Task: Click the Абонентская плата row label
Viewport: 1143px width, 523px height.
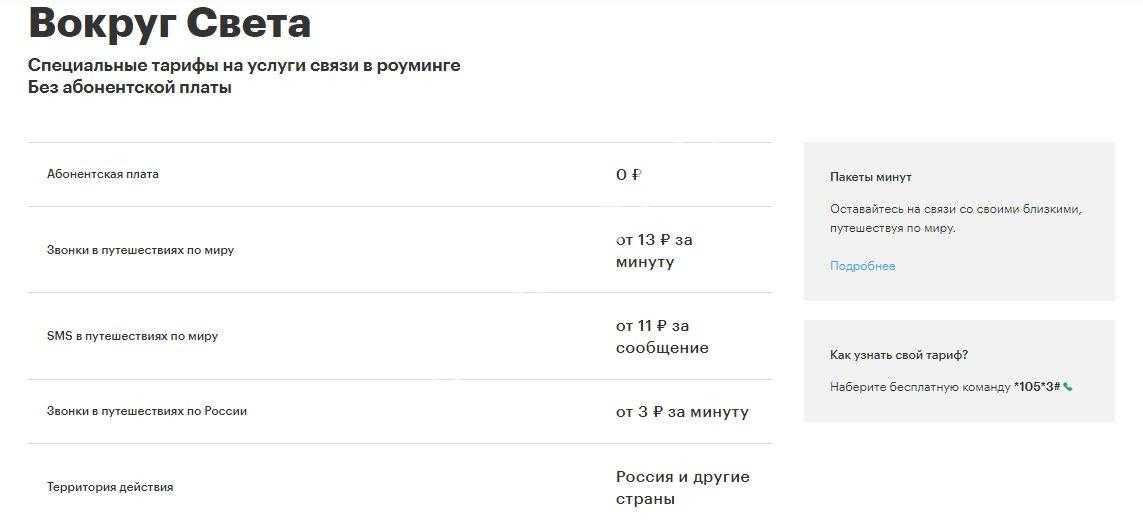Action: pos(103,174)
